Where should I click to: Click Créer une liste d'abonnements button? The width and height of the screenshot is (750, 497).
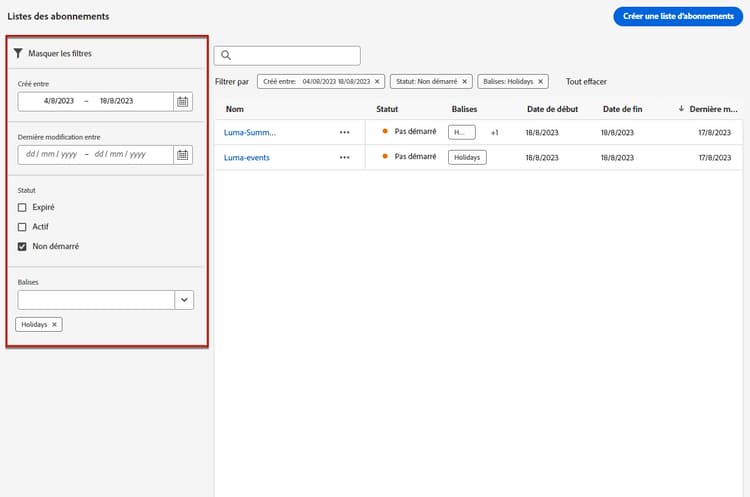[x=678, y=16]
